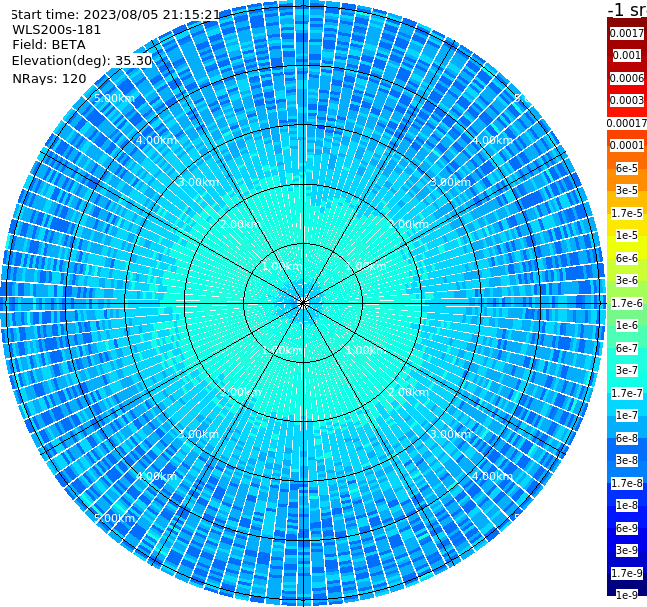Viewport: 647px width, 607px height.
Task: Click the 2.00km range label in upper-left quadrant
Action: tap(241, 224)
